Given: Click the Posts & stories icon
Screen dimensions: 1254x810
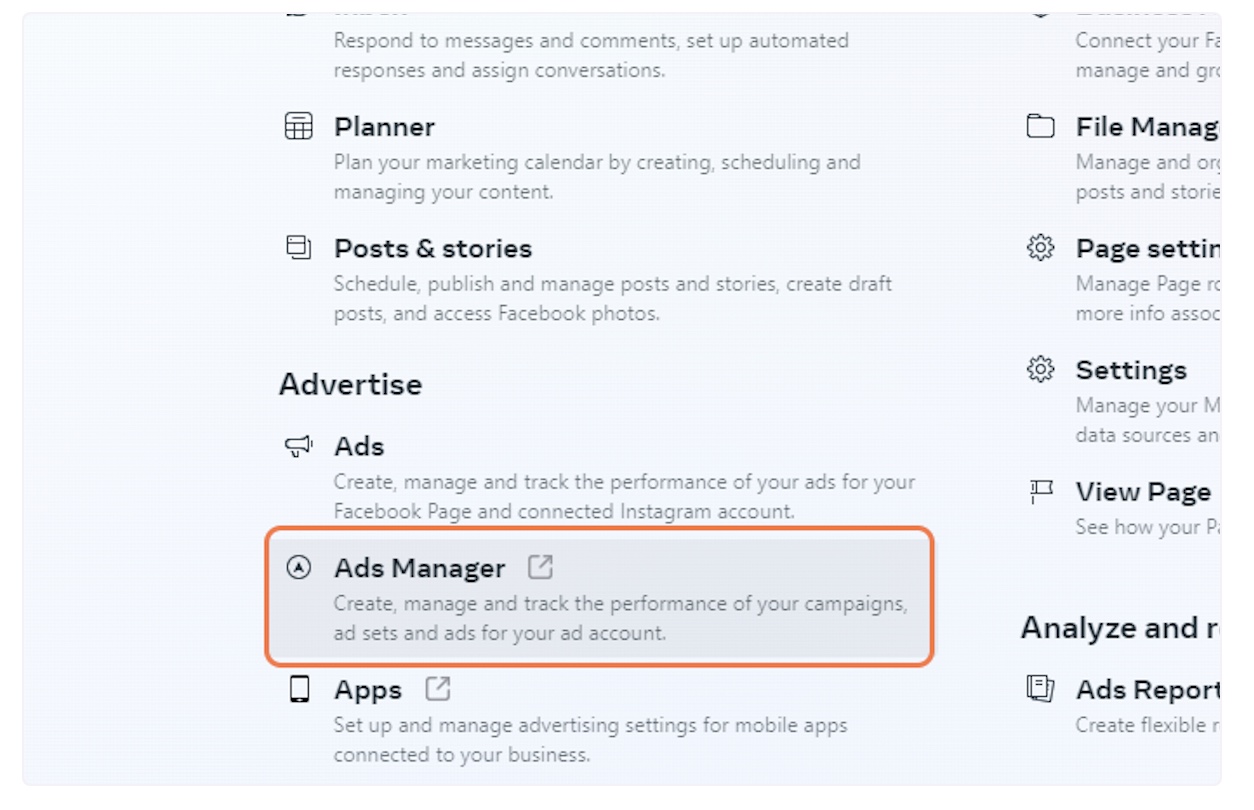Looking at the screenshot, I should click(299, 247).
